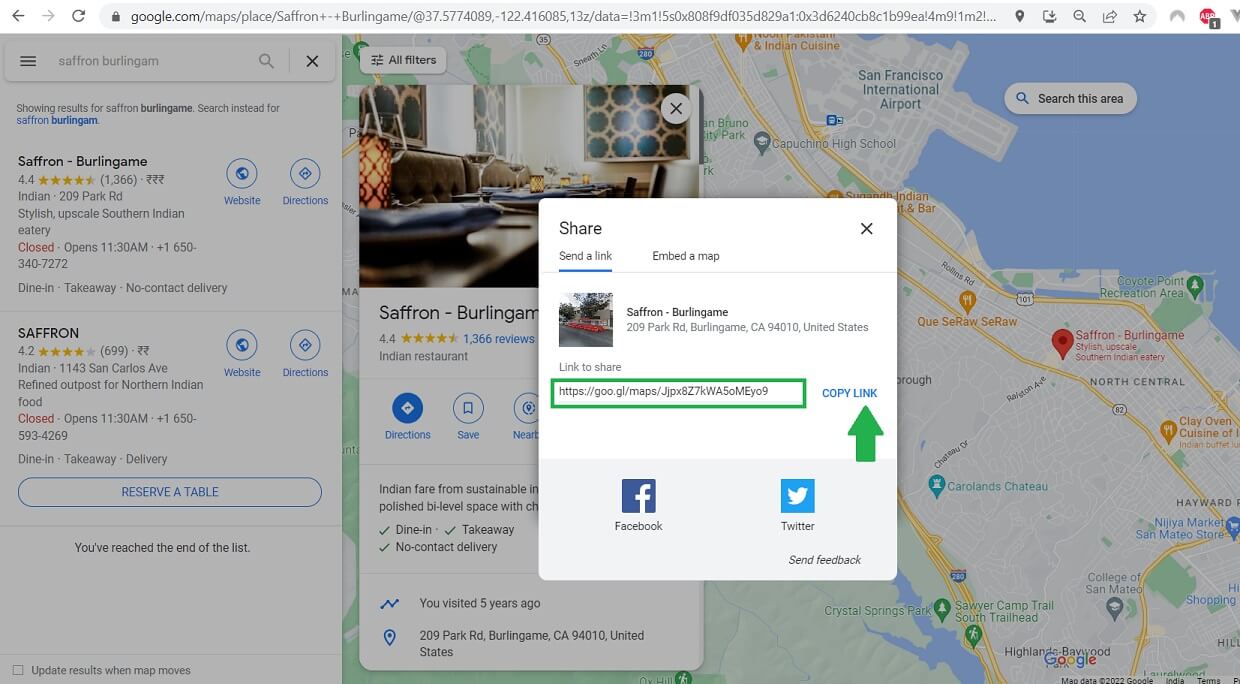Click the Maps search input field
Viewport: 1240px width, 684px height.
point(150,61)
